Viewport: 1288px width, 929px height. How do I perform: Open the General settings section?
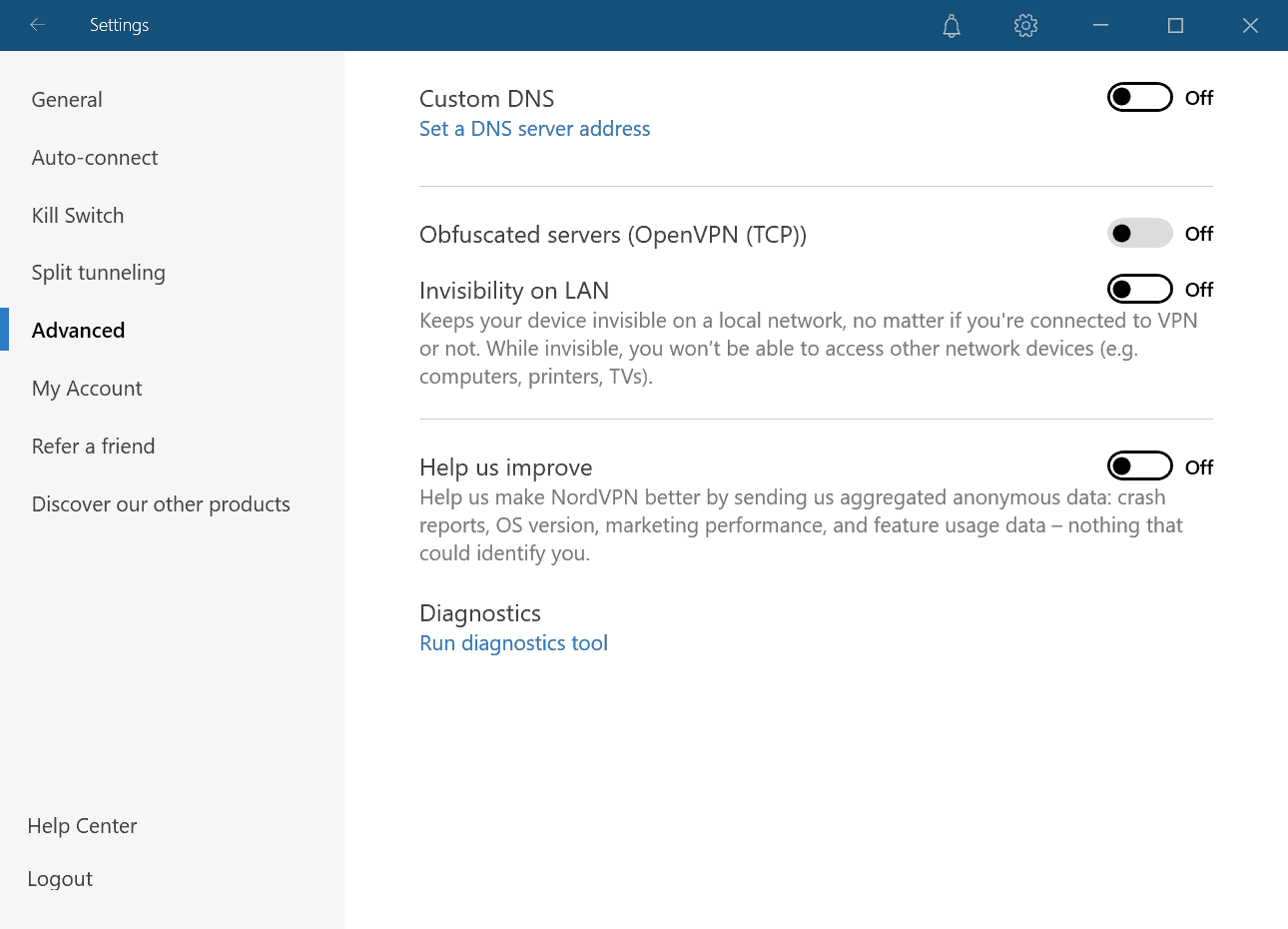(x=67, y=99)
